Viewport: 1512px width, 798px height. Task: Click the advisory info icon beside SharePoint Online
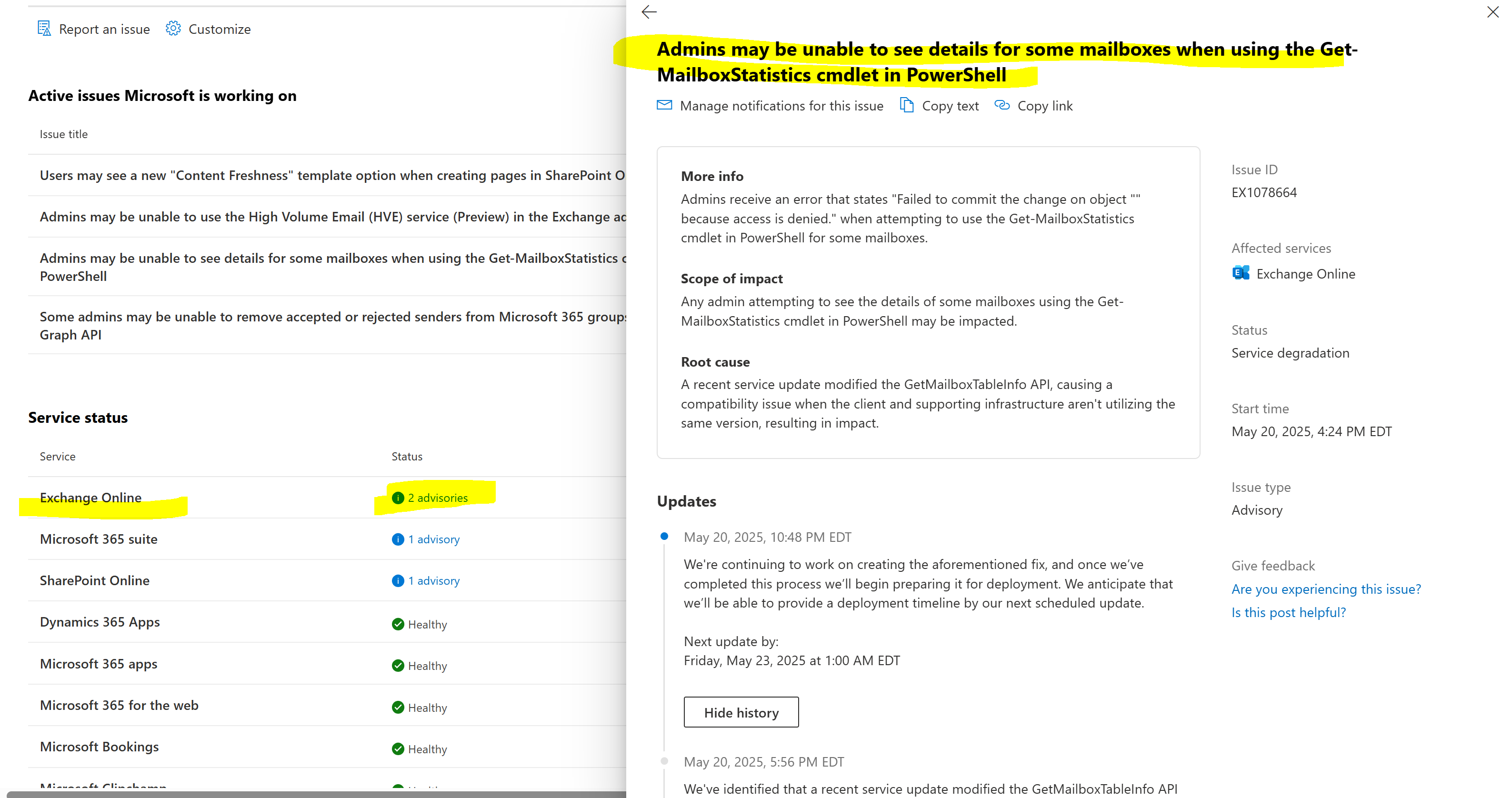pos(398,581)
